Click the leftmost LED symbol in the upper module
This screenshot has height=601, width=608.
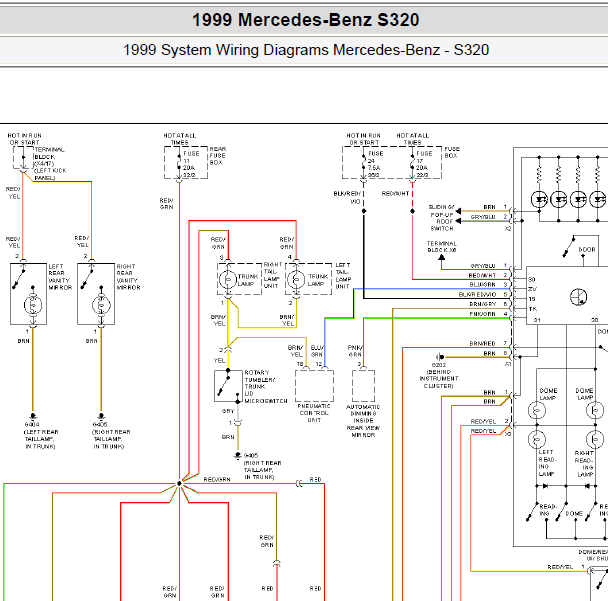pyautogui.click(x=539, y=200)
